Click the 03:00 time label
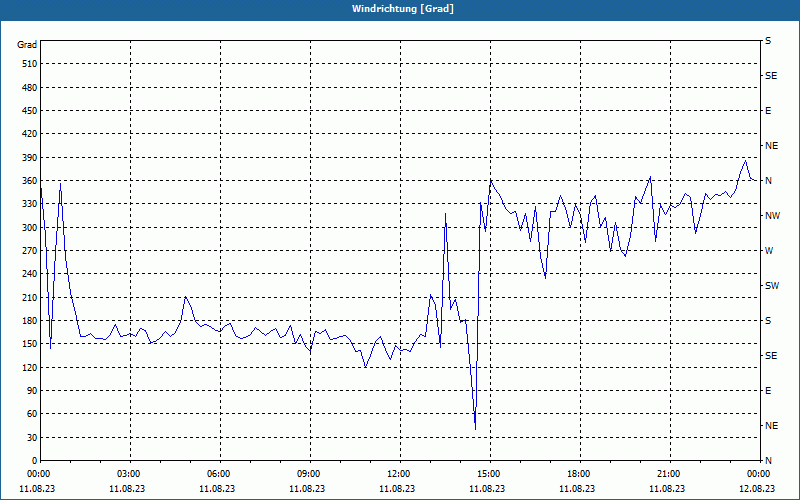Screen dimensions: 800x500 (129, 474)
